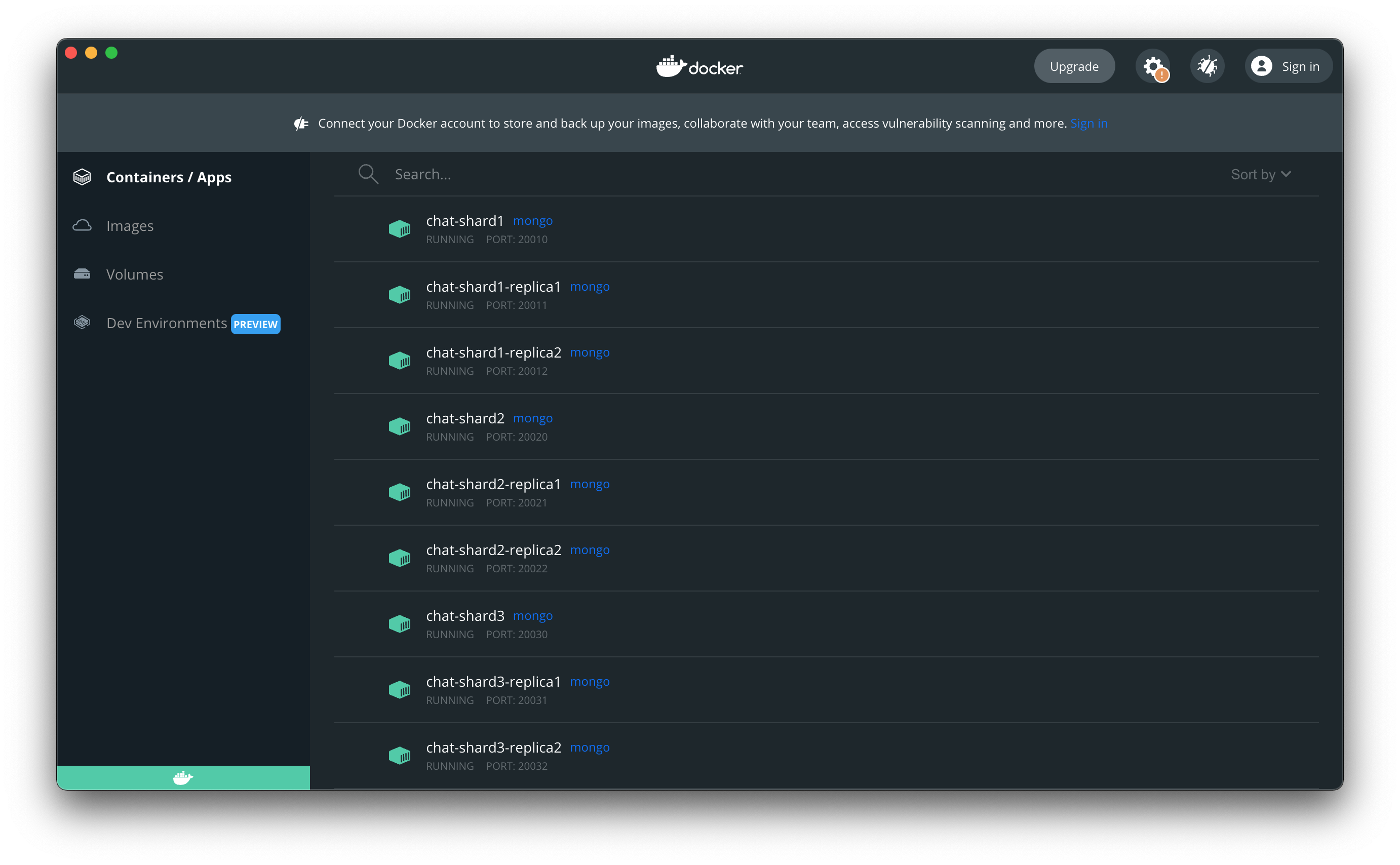
Task: Click the Containers/Apps sidebar icon
Action: click(x=82, y=177)
